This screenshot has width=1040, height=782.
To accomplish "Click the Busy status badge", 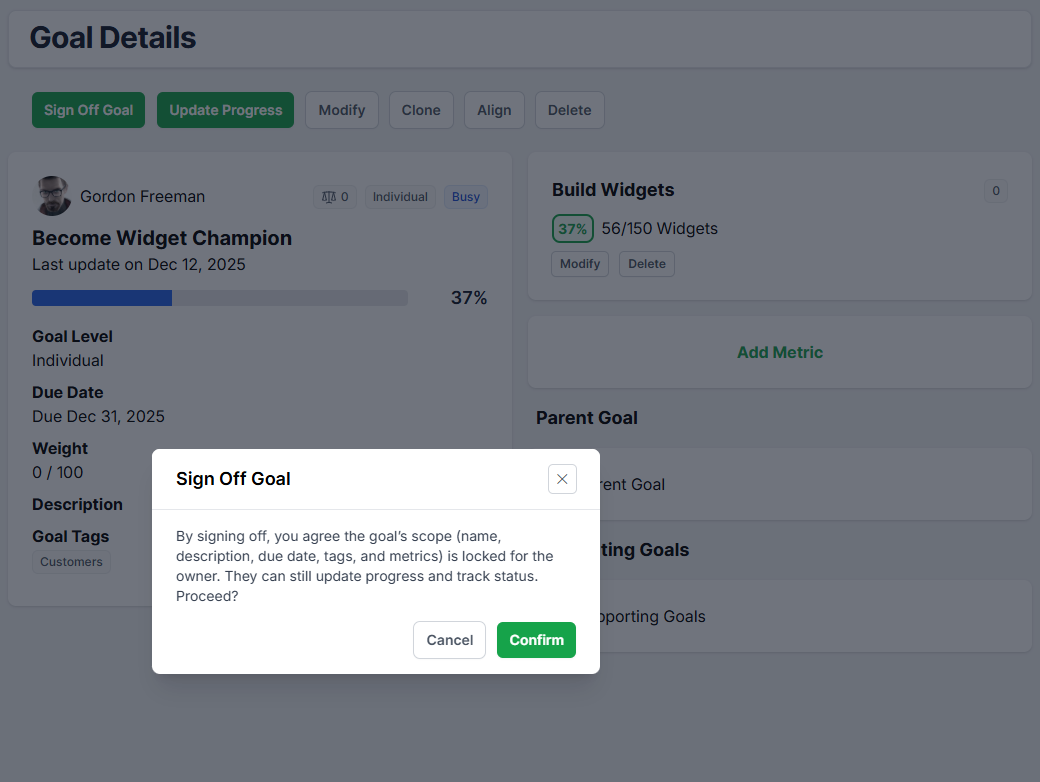I will pyautogui.click(x=466, y=197).
